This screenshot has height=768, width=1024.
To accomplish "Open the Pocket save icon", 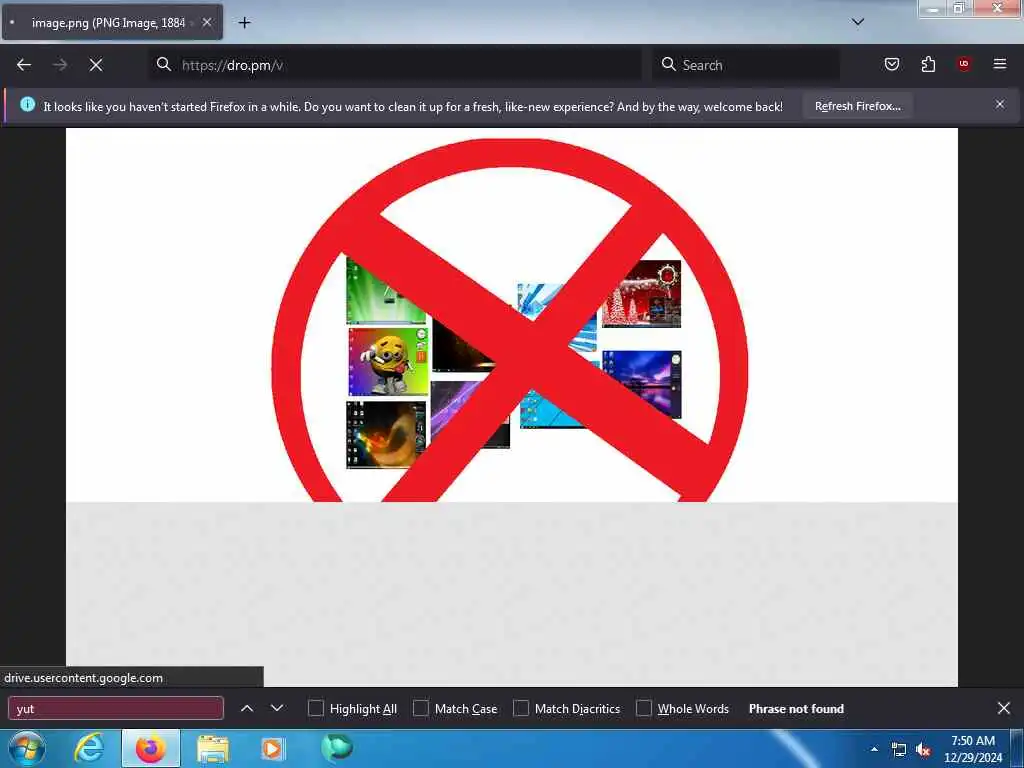I will (892, 64).
